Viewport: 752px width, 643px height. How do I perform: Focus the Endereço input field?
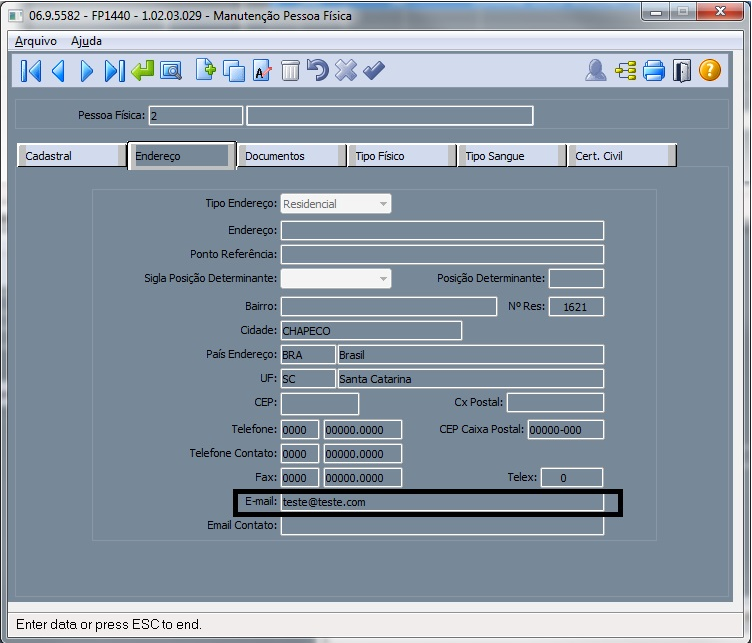click(442, 231)
